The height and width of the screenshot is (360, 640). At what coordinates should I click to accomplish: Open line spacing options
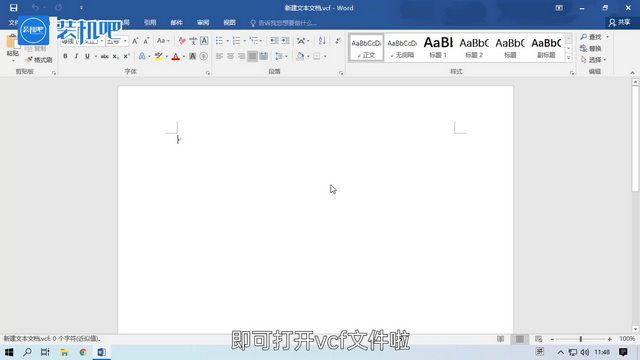(281, 56)
